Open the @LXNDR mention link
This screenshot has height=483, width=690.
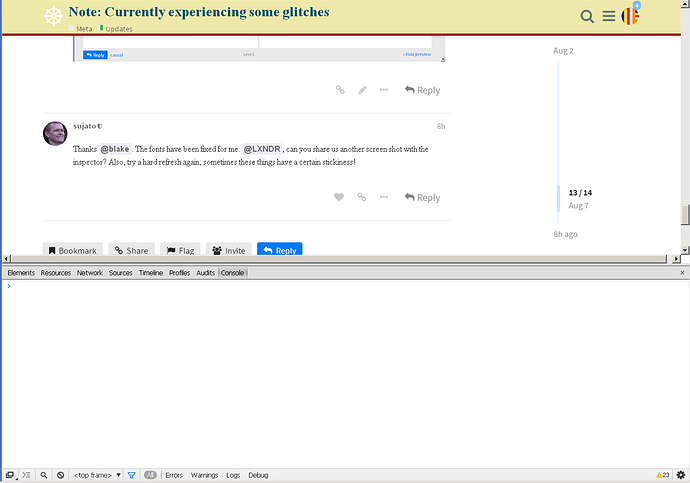point(262,149)
